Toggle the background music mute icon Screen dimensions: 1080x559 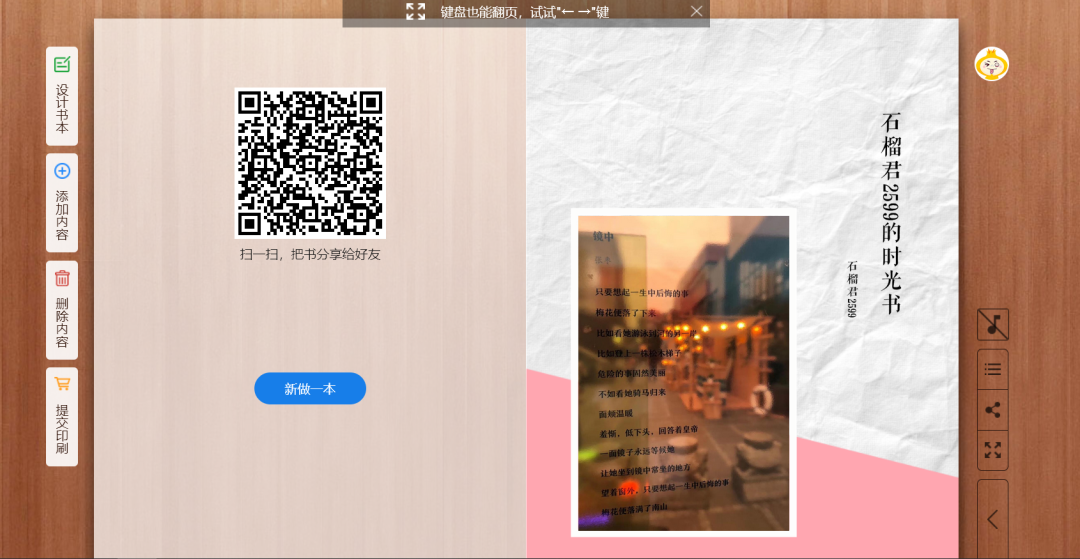(x=992, y=324)
